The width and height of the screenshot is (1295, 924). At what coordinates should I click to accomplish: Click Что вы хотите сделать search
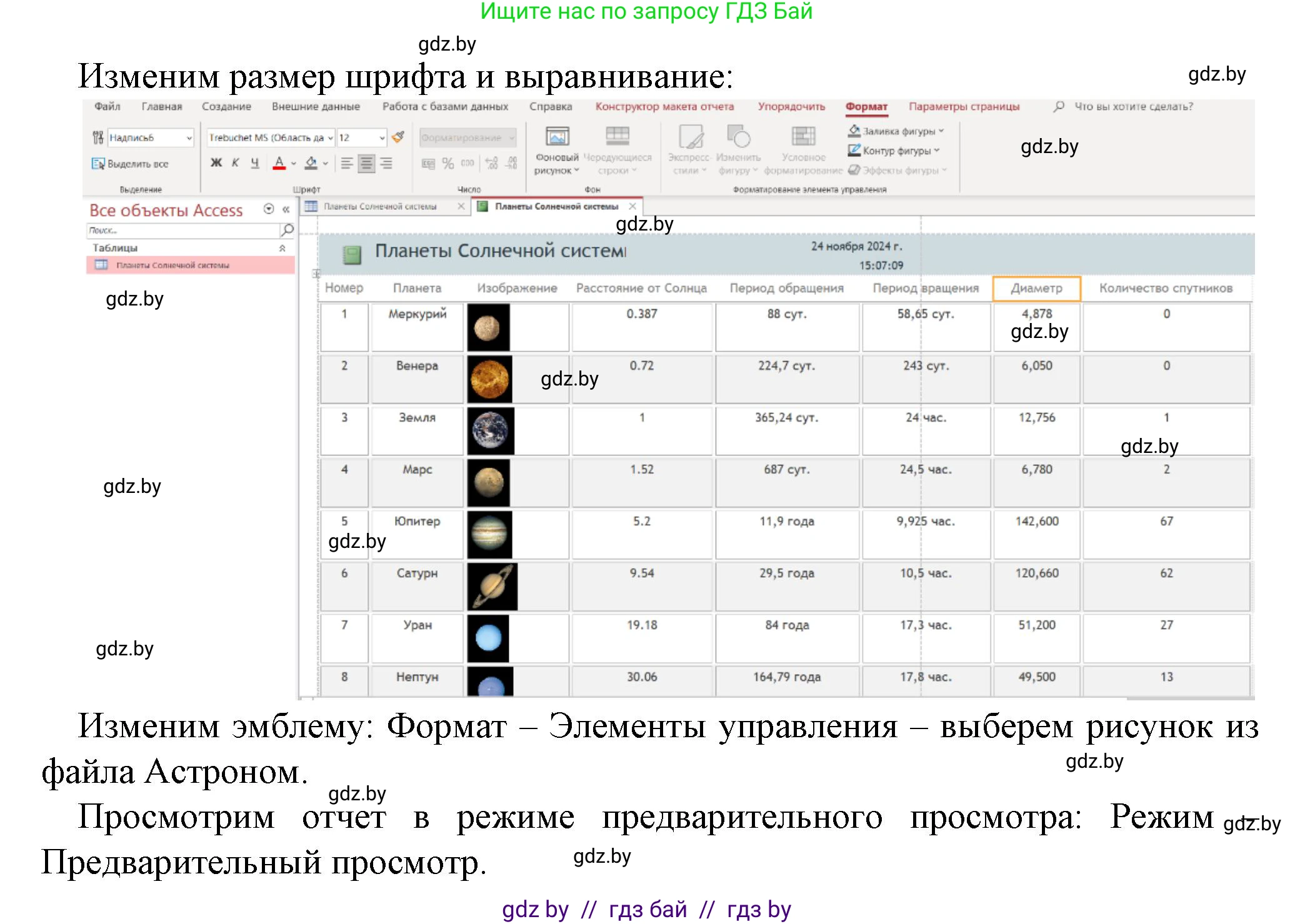coord(1131,107)
